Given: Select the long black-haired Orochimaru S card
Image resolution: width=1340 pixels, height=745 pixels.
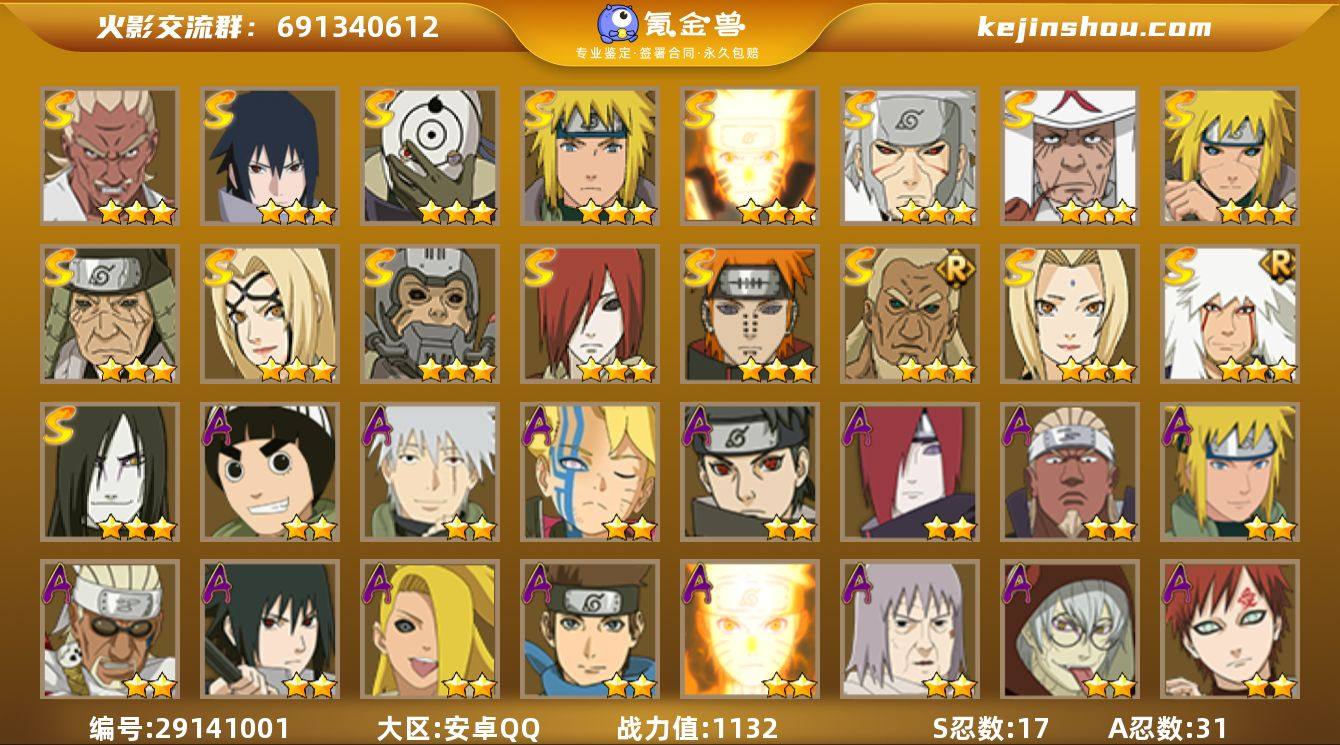Looking at the screenshot, I should click(109, 471).
